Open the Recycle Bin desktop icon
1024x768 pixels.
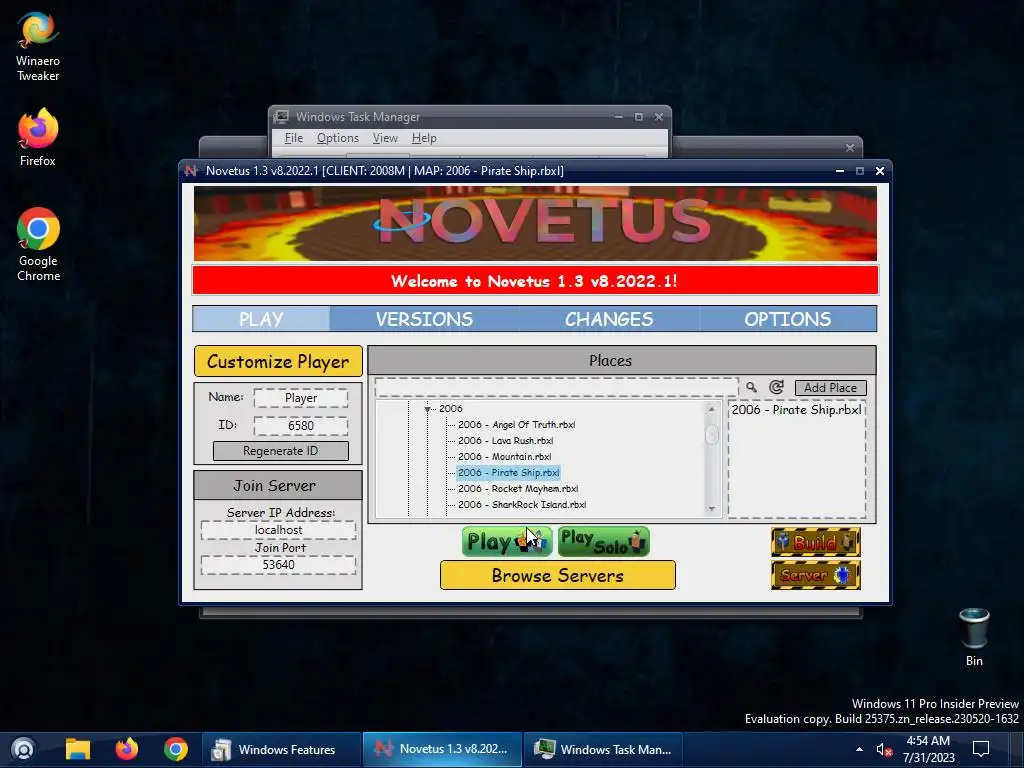974,637
